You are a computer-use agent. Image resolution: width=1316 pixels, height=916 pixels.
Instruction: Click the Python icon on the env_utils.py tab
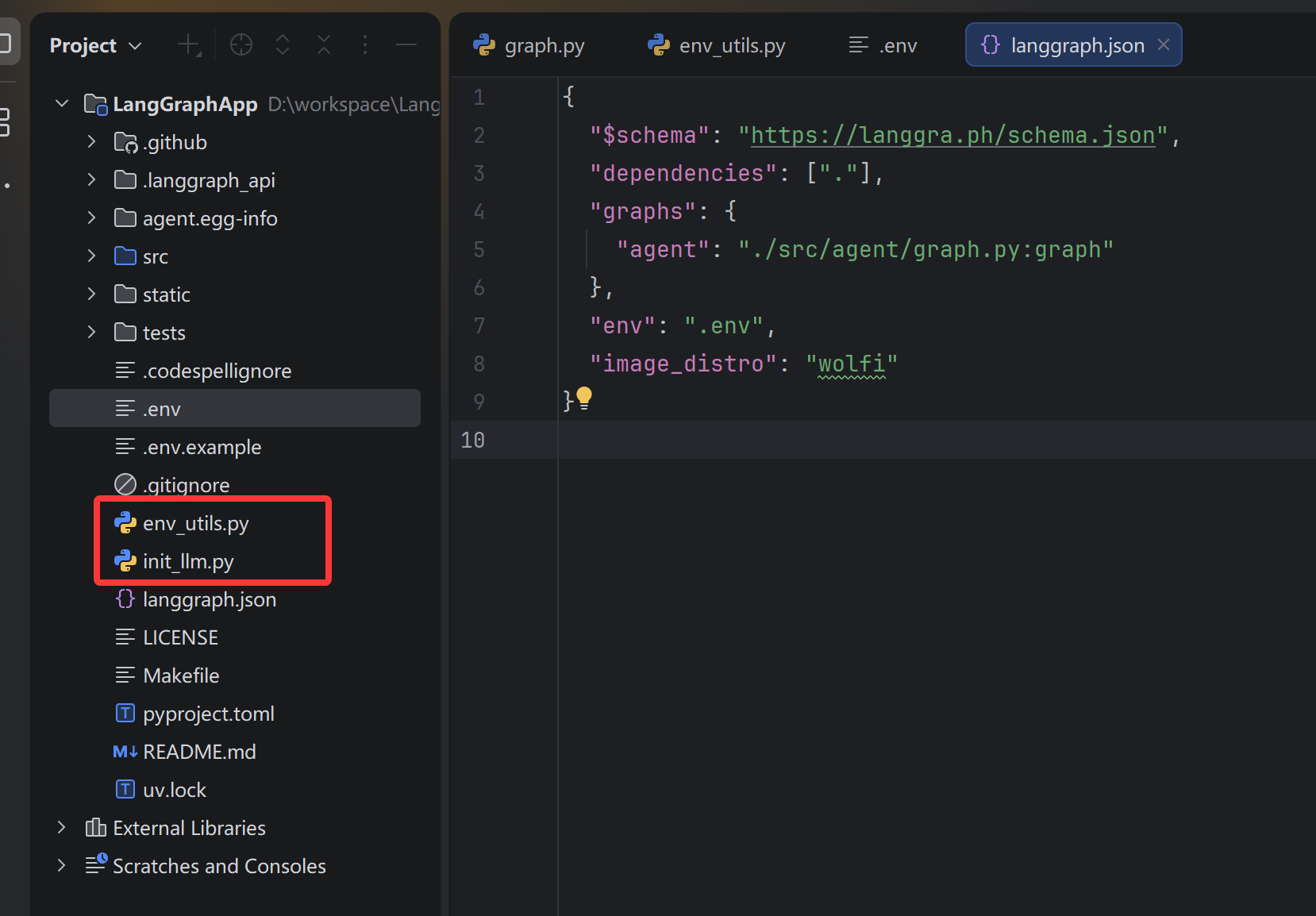pyautogui.click(x=659, y=45)
